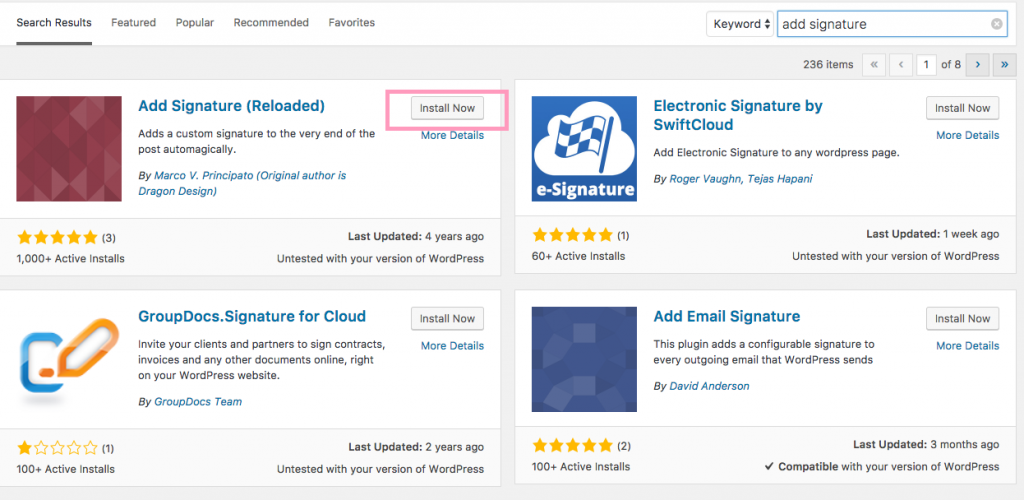Viewport: 1024px width, 500px height.
Task: View More Details for Add Signature (Reloaded)
Action: click(453, 135)
